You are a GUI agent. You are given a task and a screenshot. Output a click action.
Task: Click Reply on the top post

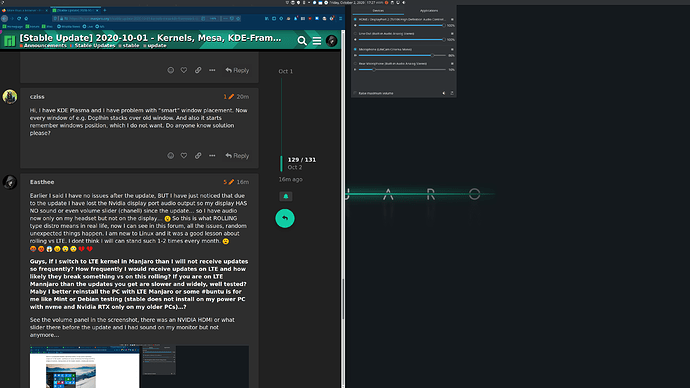237,70
